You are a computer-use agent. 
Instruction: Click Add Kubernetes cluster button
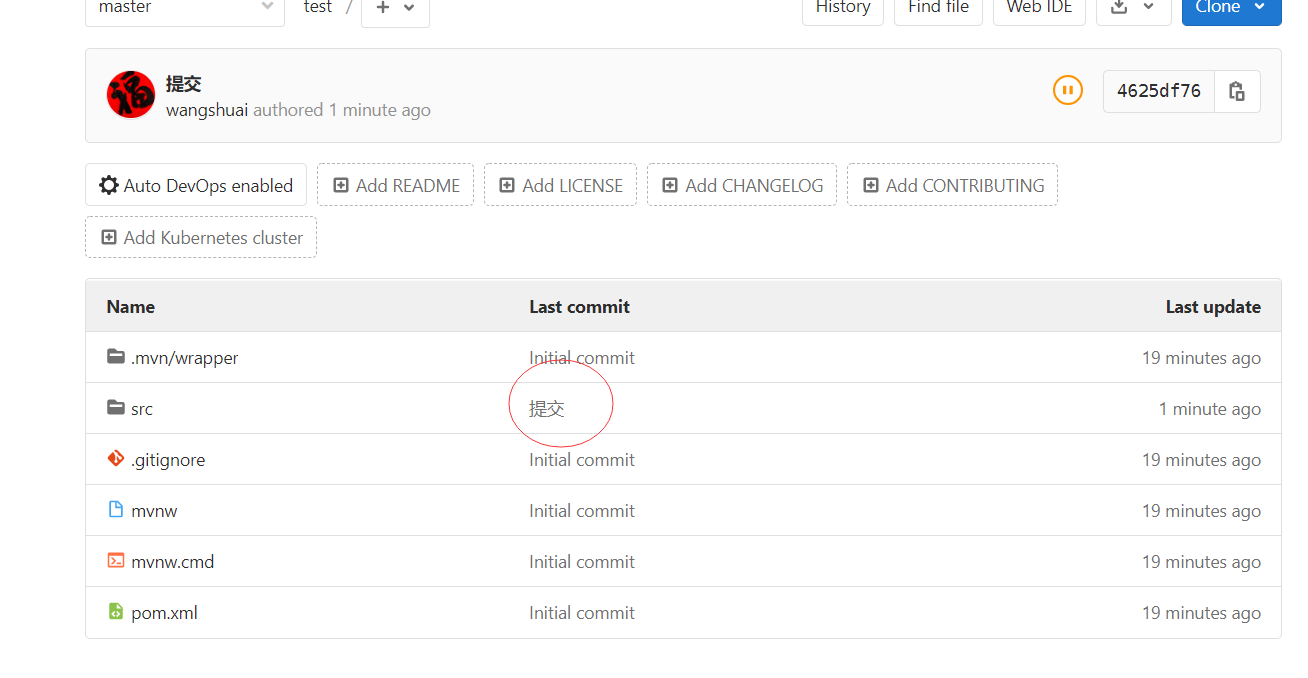click(x=201, y=237)
